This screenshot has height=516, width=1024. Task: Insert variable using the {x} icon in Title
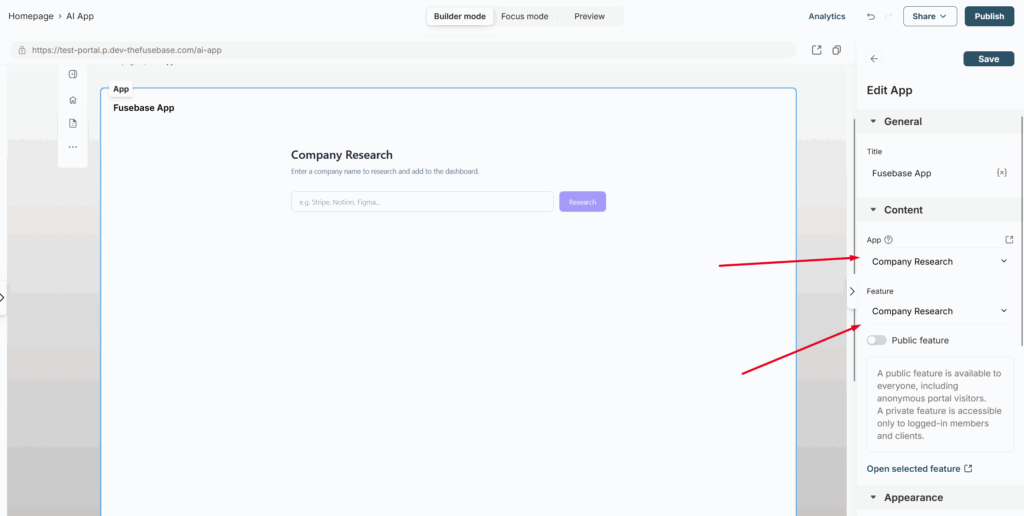(1001, 173)
